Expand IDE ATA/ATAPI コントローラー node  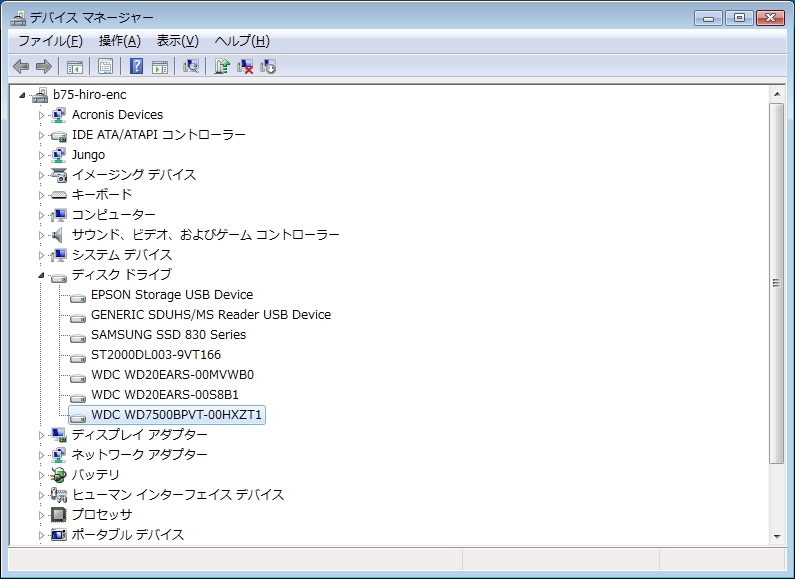pos(41,135)
